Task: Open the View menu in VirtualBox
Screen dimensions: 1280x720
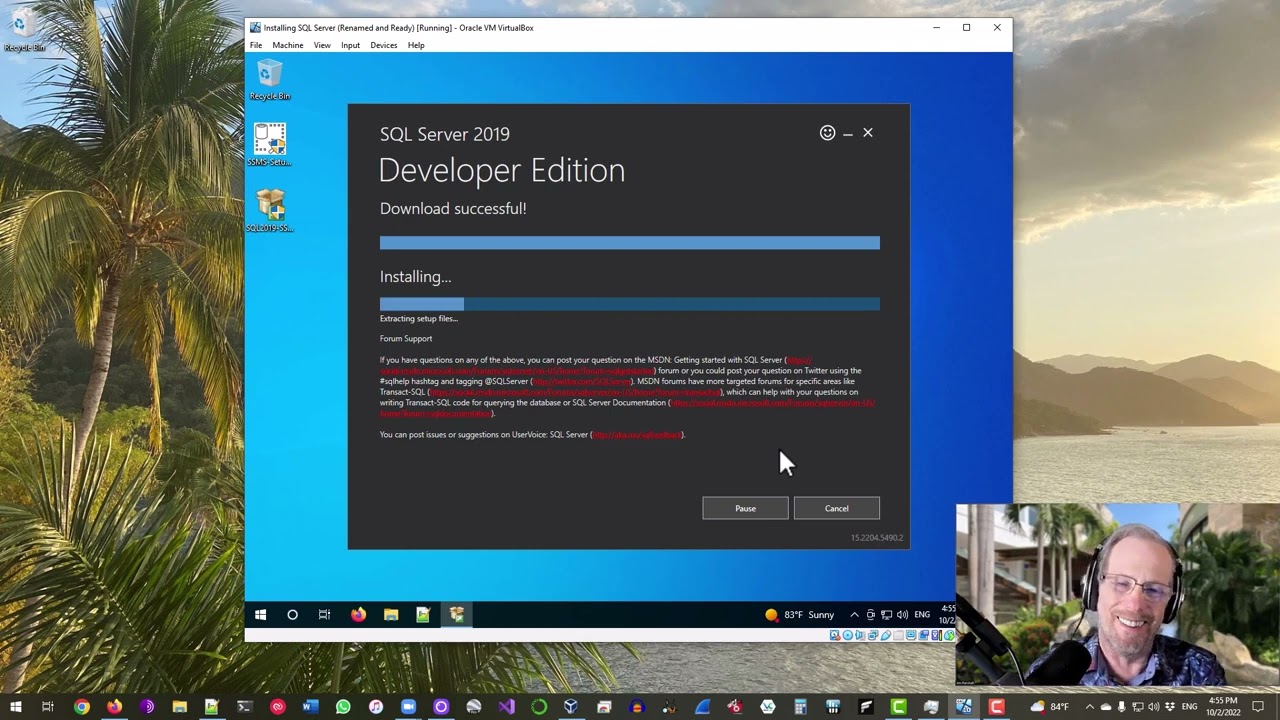Action: [322, 45]
